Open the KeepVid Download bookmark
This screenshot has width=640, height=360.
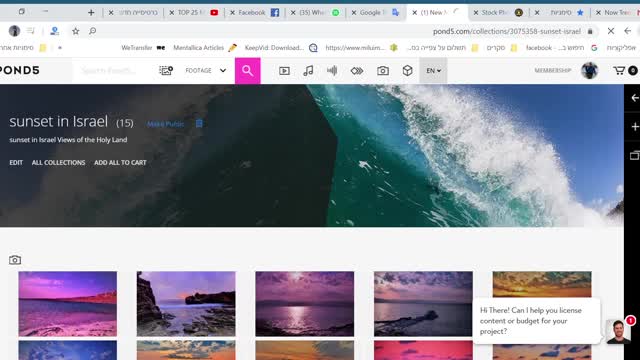click(281, 48)
